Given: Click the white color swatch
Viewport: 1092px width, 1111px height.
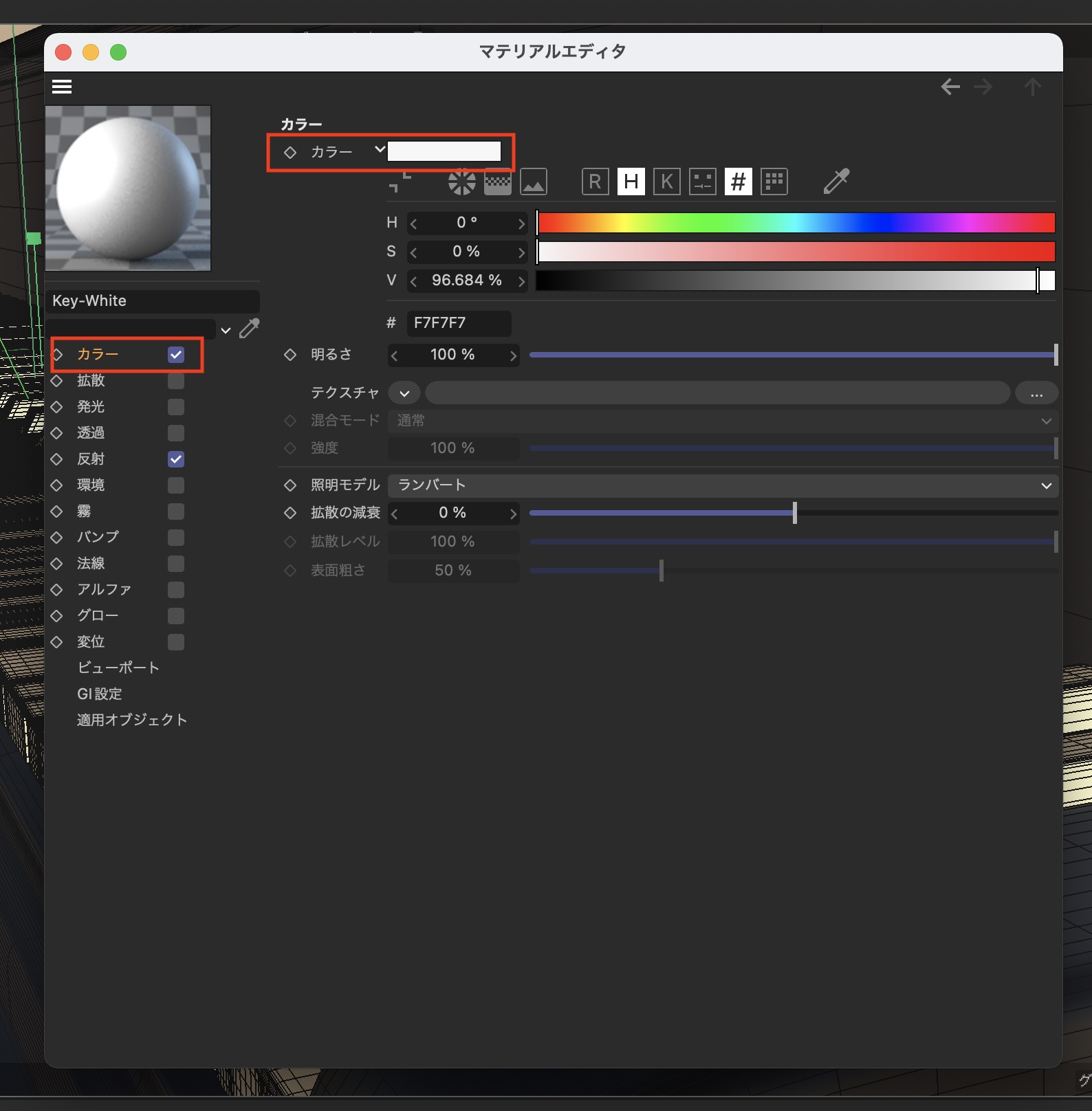Looking at the screenshot, I should pyautogui.click(x=444, y=151).
